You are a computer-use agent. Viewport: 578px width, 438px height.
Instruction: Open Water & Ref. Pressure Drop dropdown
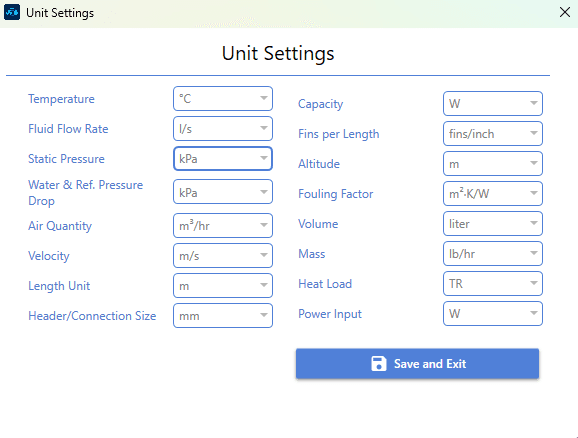(223, 192)
